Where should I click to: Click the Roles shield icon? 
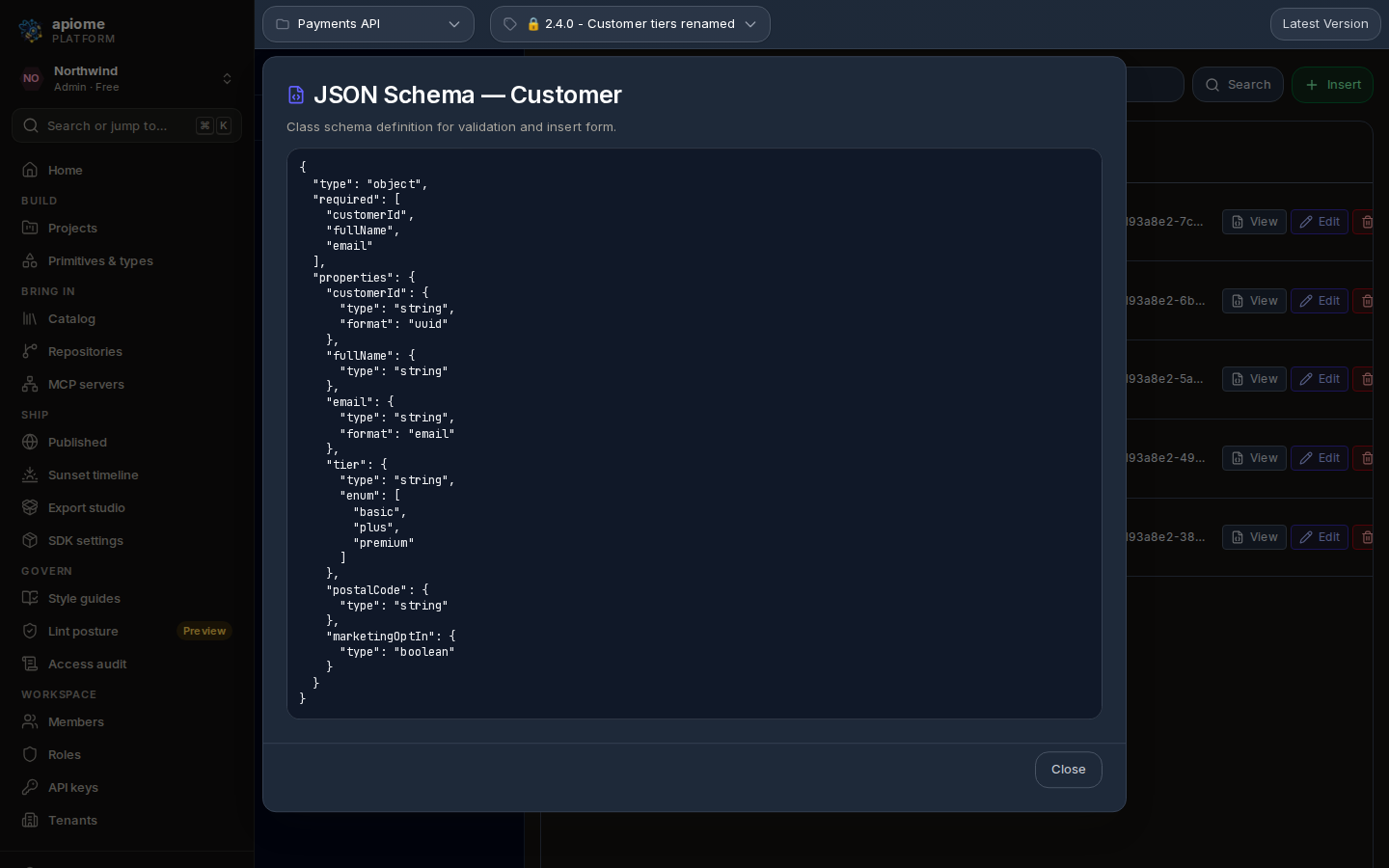(30, 754)
